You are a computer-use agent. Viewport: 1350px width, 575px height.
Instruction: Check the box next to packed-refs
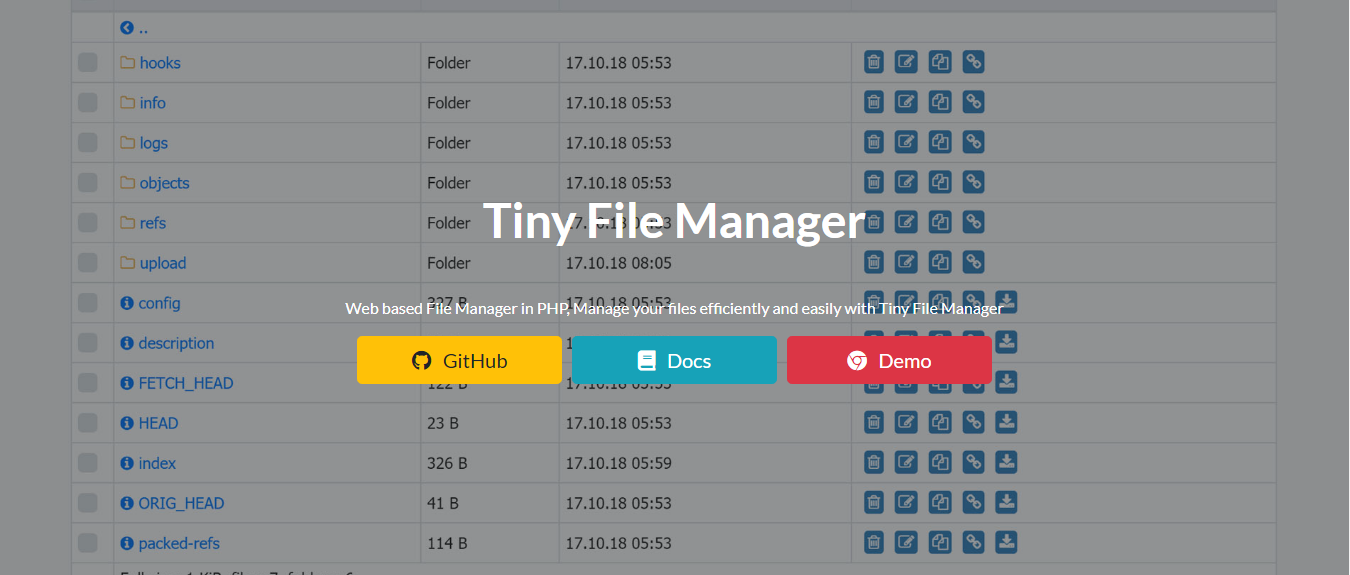point(88,543)
